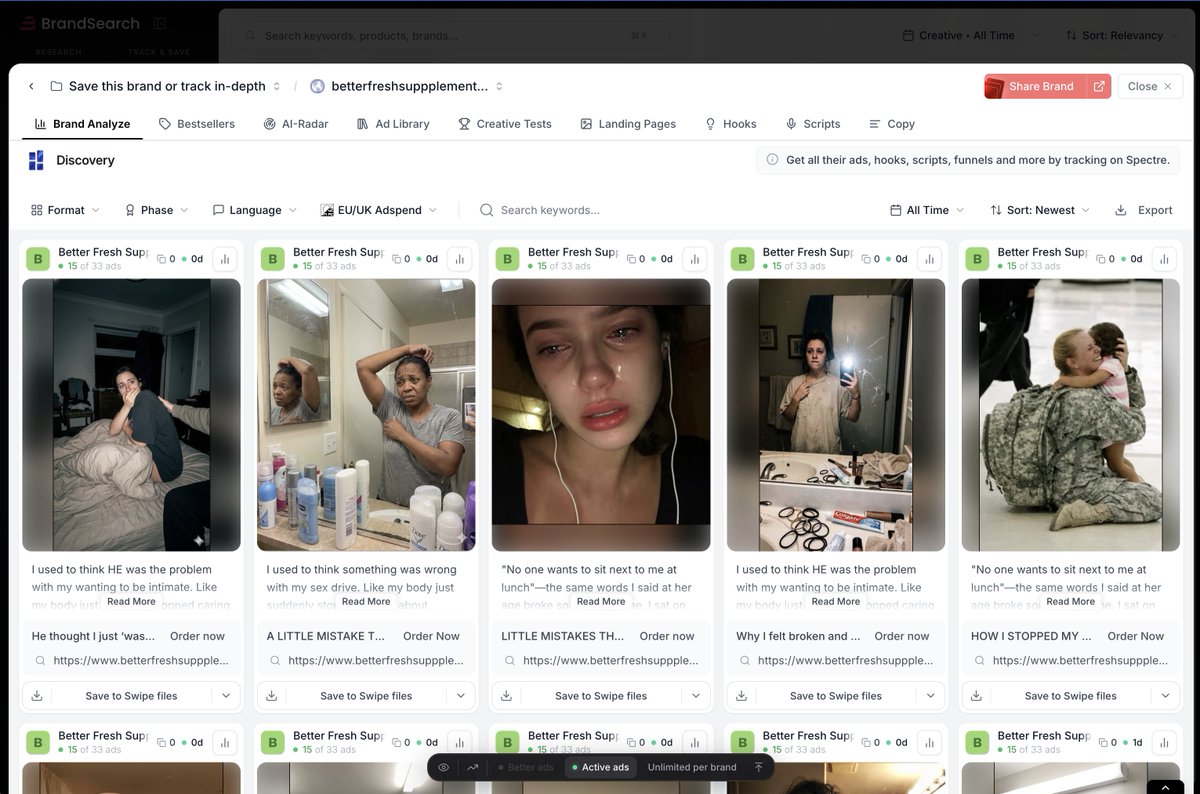Screen dimensions: 1200x794
Task: Open stats chart icon on third ad card
Action: (695, 259)
